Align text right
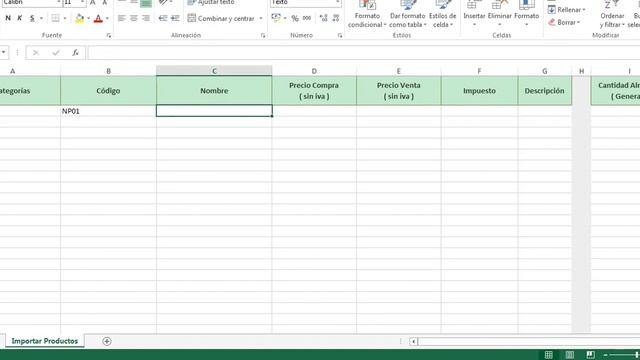The image size is (640, 360). point(146,18)
